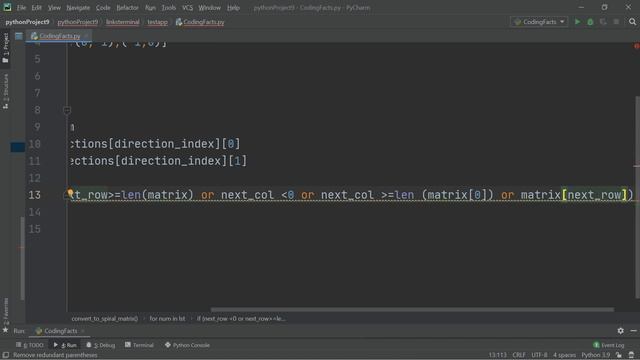Open the TODO tool window
Viewport: 640px width, 360px height.
point(29,345)
